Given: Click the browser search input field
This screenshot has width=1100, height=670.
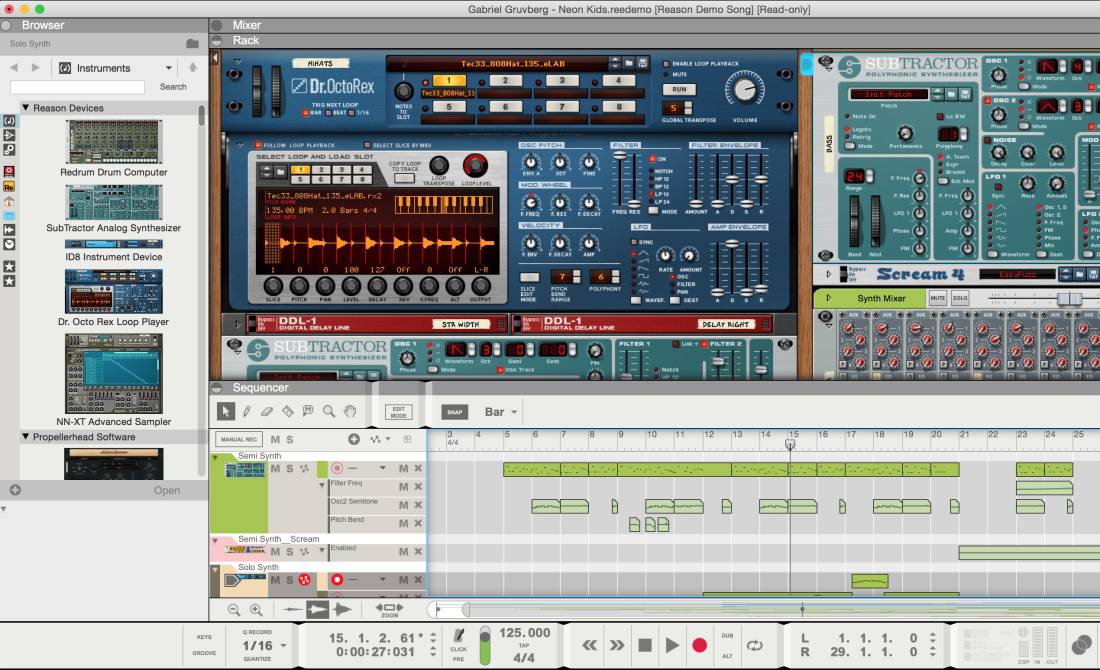Looking at the screenshot, I should (77, 87).
